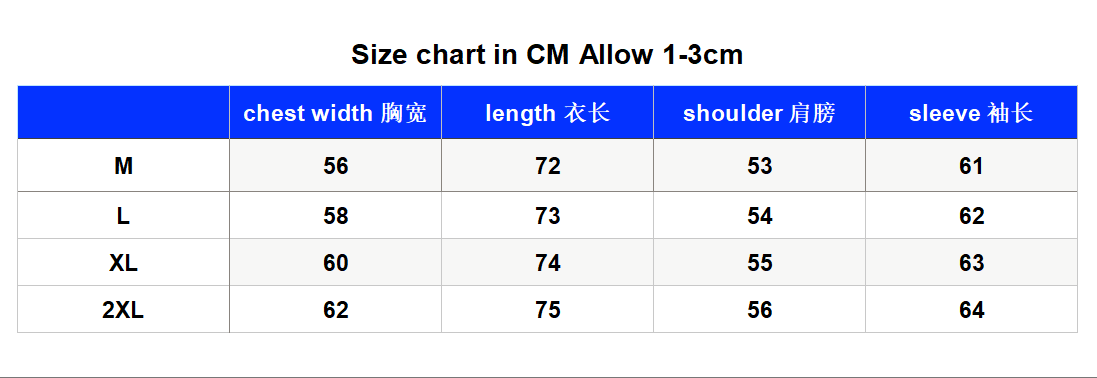This screenshot has height=378, width=1097.
Task: Select the XL size row label
Action: coord(124,263)
